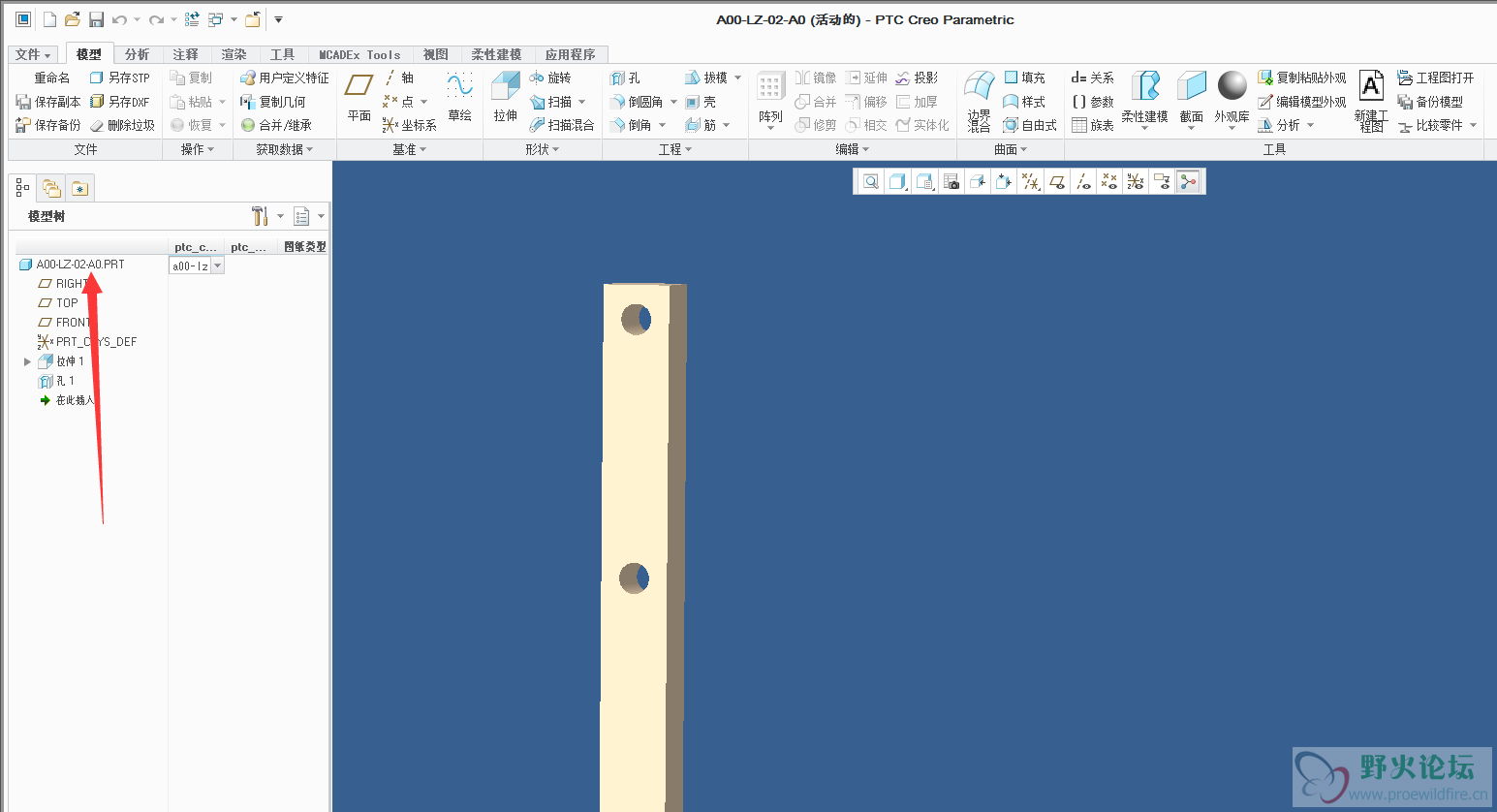
Task: Select the 填充 (Fill) surface tool
Action: tap(1024, 78)
